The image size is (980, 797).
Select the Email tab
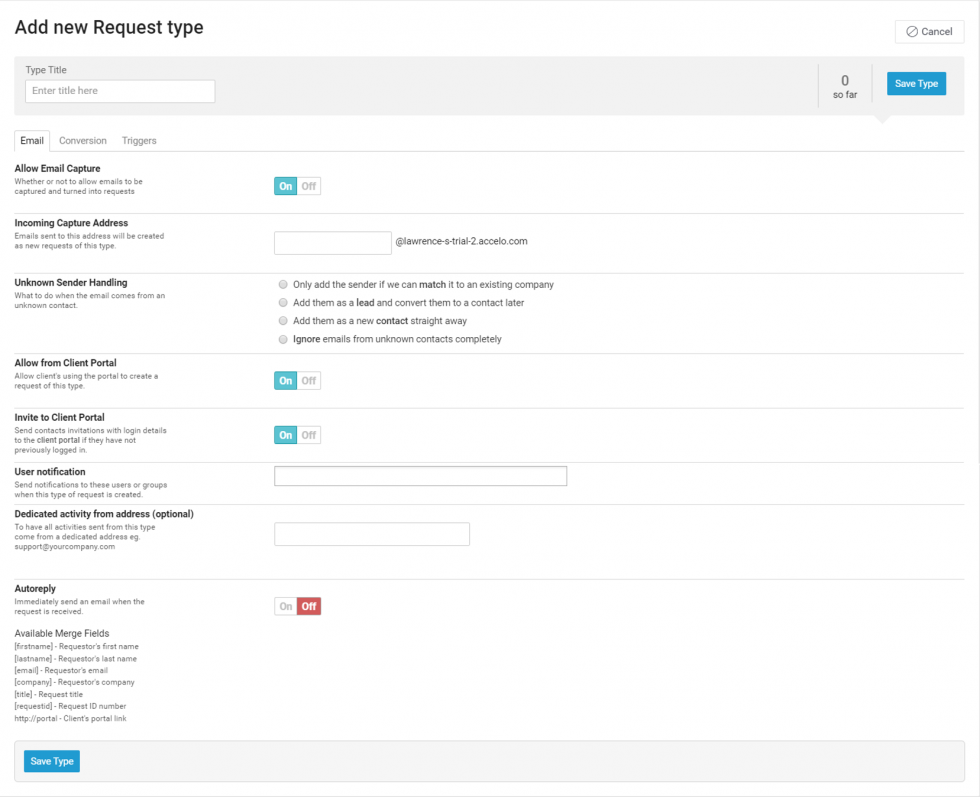(31, 140)
